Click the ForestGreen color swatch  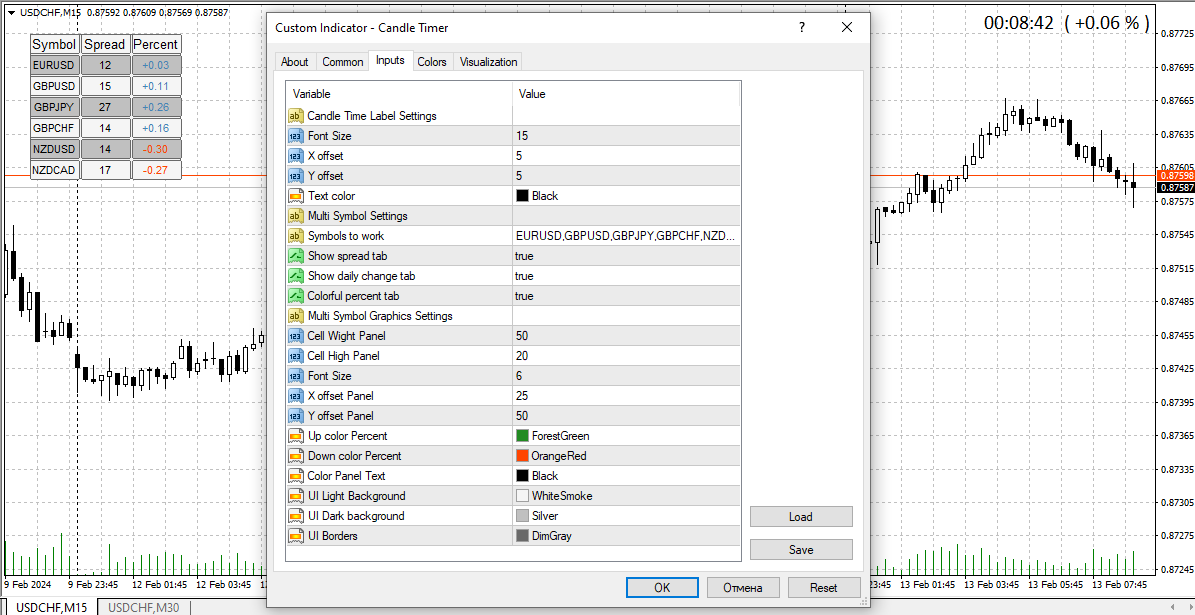click(521, 435)
